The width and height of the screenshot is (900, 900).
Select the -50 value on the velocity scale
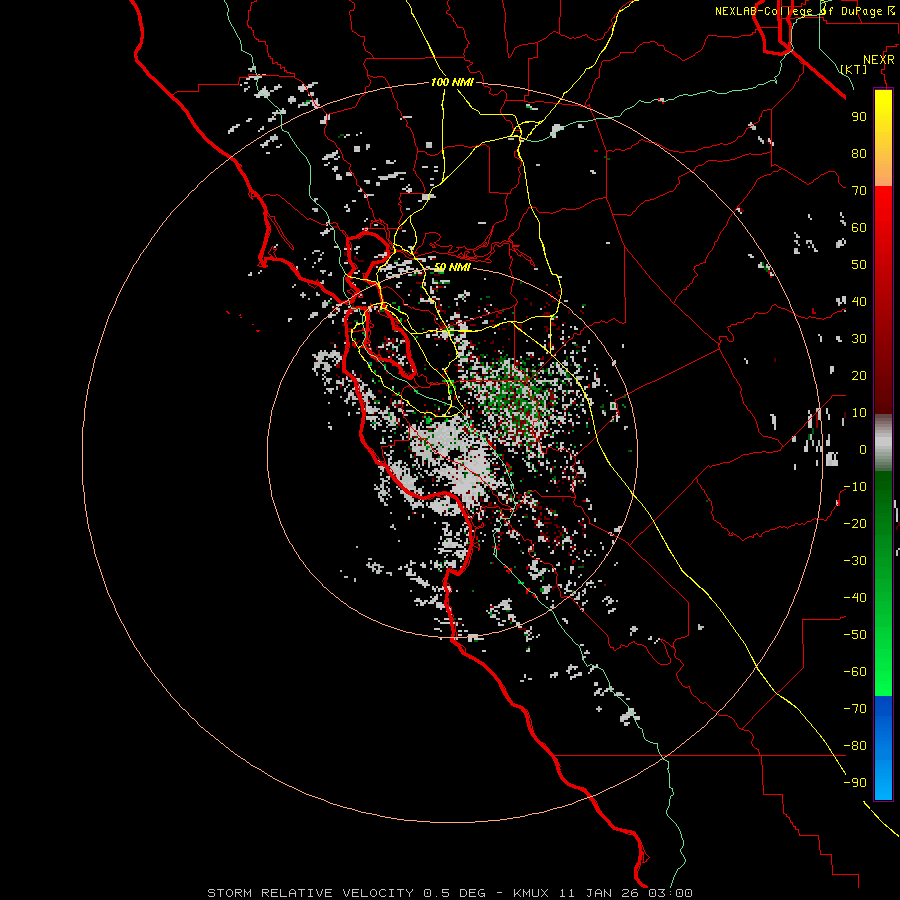click(x=855, y=635)
